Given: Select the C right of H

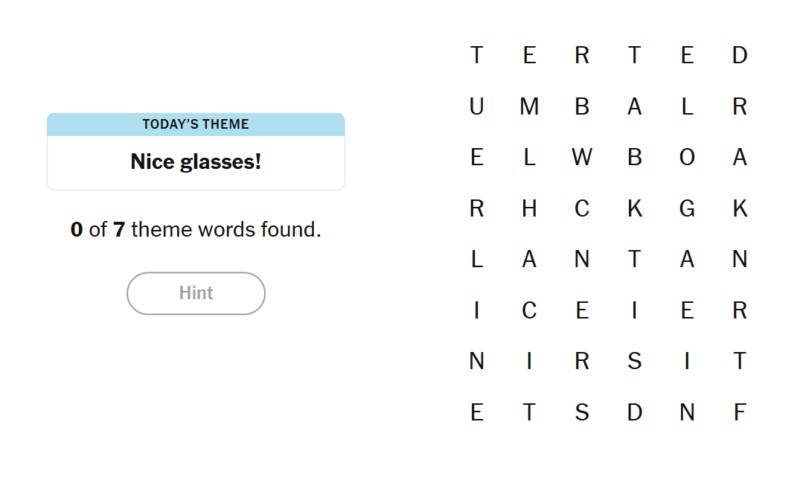Looking at the screenshot, I should [x=582, y=208].
